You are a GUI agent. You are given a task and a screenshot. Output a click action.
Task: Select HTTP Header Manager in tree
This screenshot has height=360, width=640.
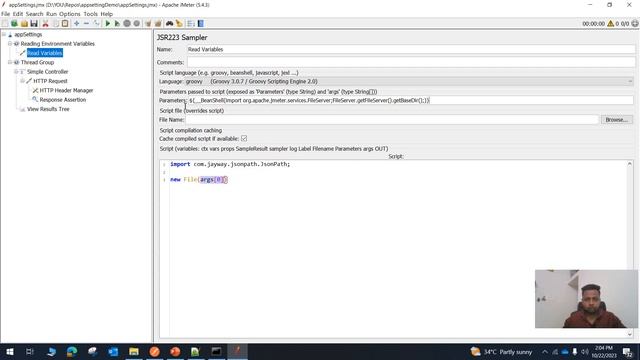[x=66, y=91]
